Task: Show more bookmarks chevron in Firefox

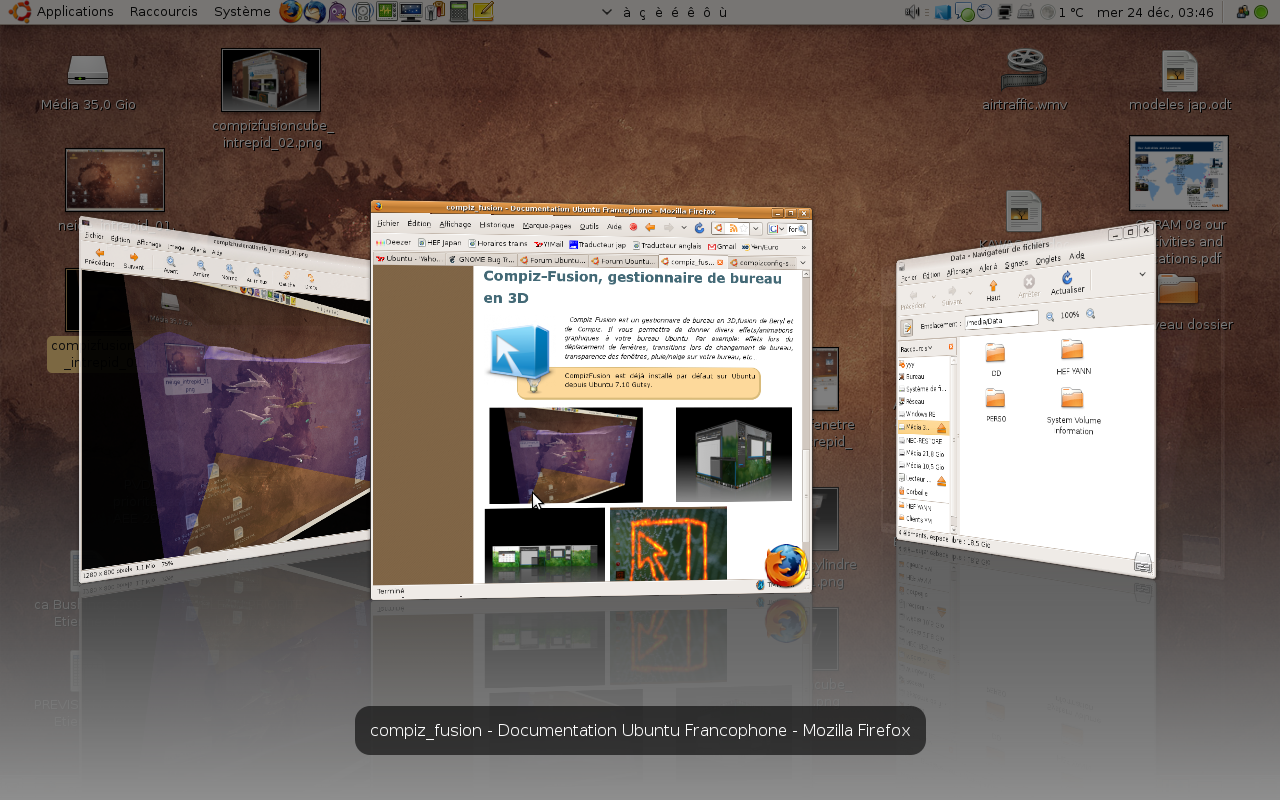Action: (803, 247)
